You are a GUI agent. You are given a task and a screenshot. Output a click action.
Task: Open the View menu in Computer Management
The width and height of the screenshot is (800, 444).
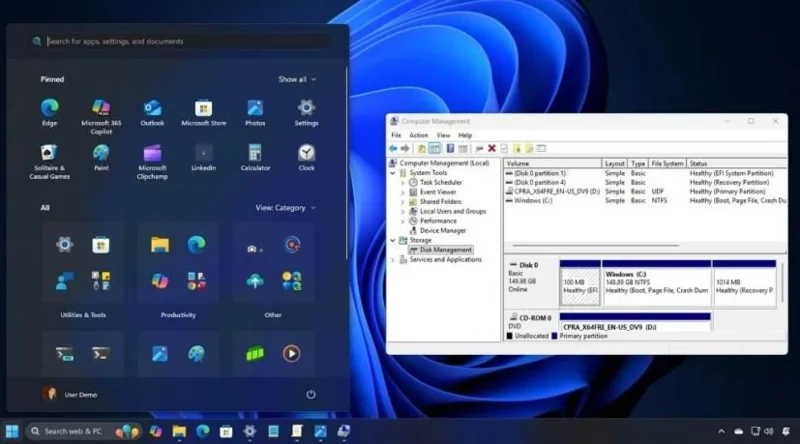(443, 135)
